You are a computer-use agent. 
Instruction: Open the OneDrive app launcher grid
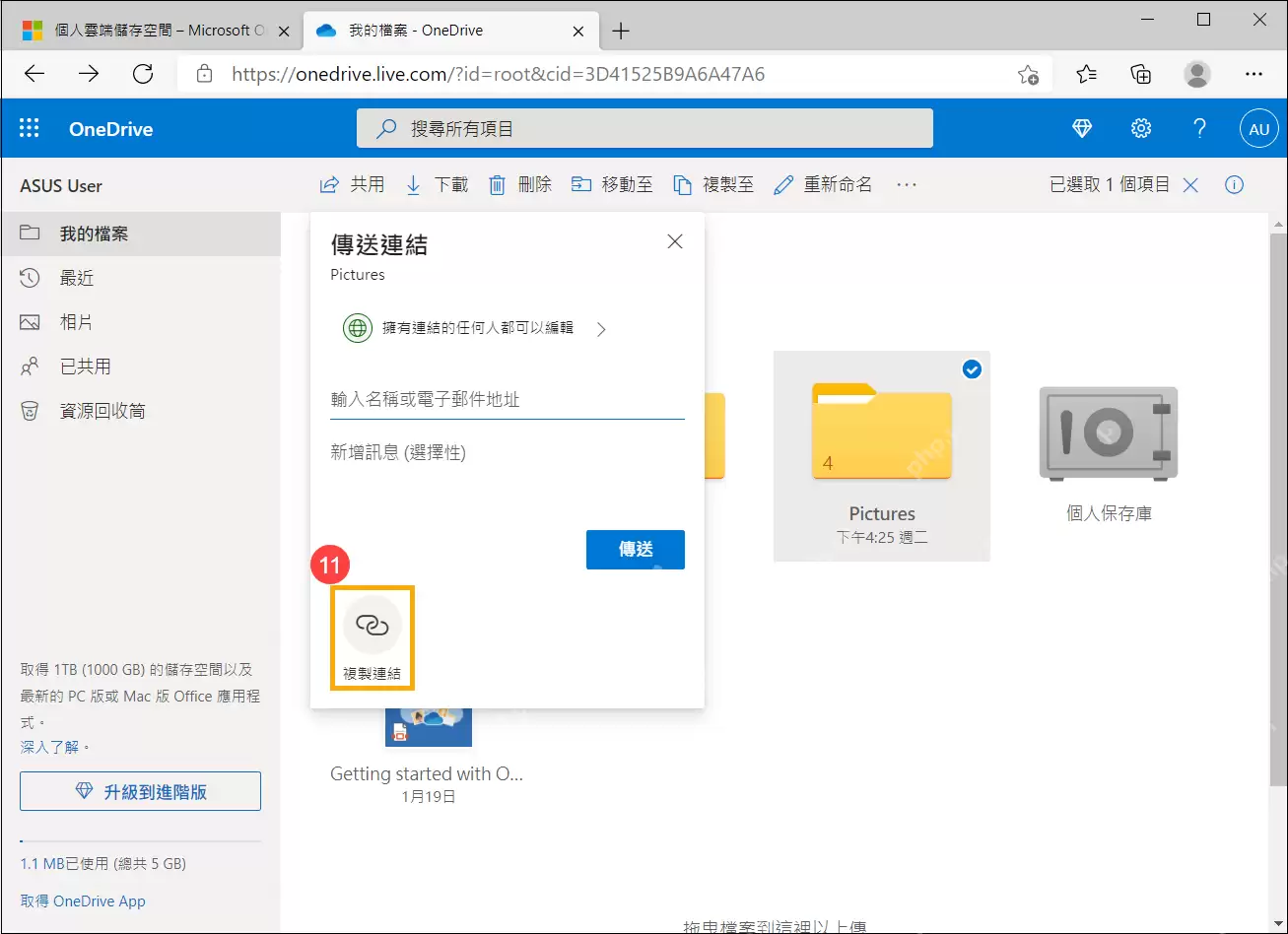(x=30, y=128)
